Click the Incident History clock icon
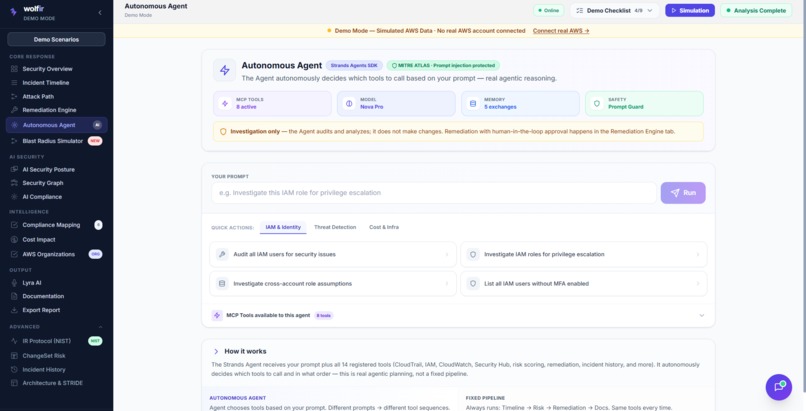This screenshot has height=411, width=806. (14, 369)
